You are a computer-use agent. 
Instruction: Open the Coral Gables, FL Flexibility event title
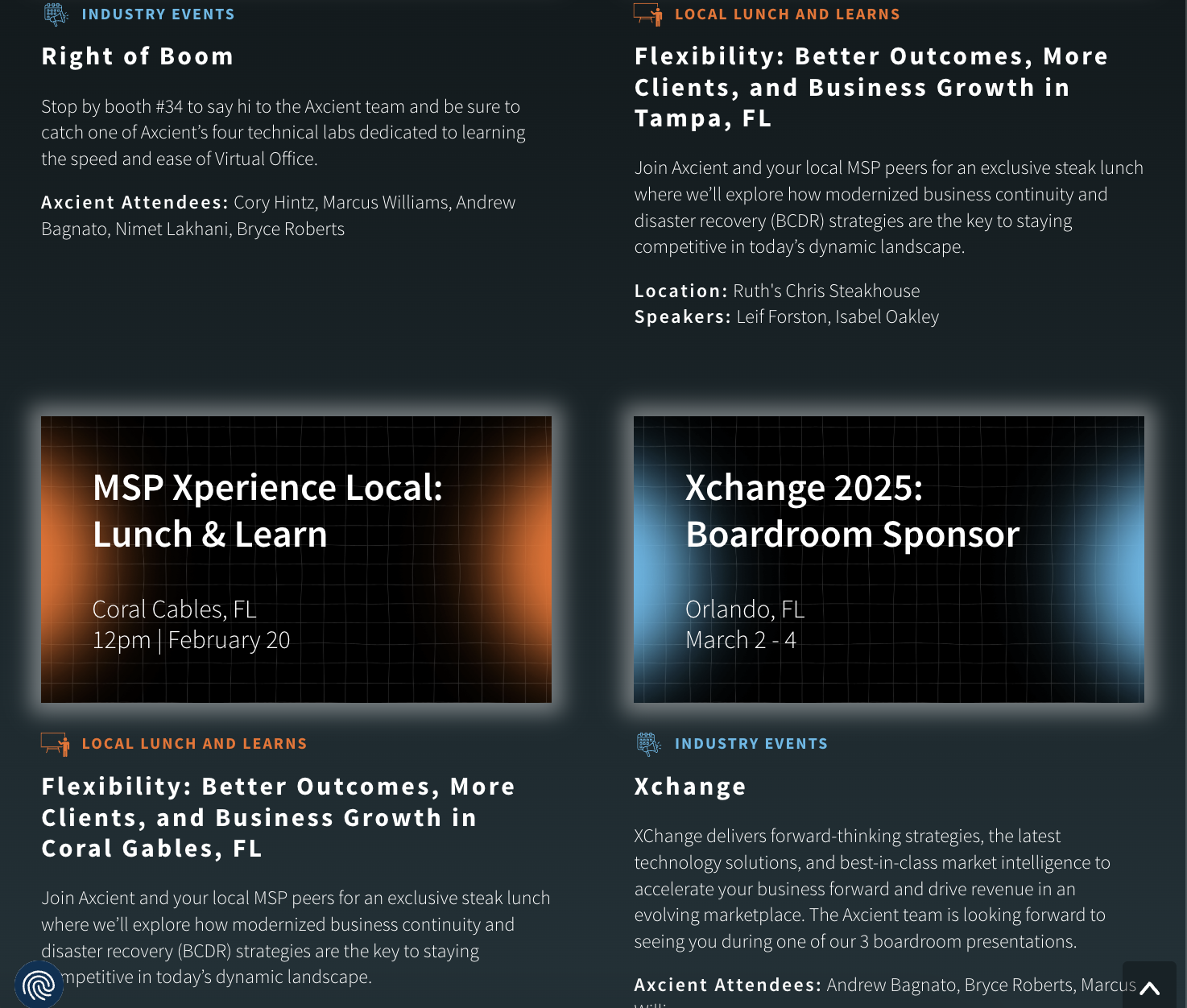pyautogui.click(x=279, y=817)
